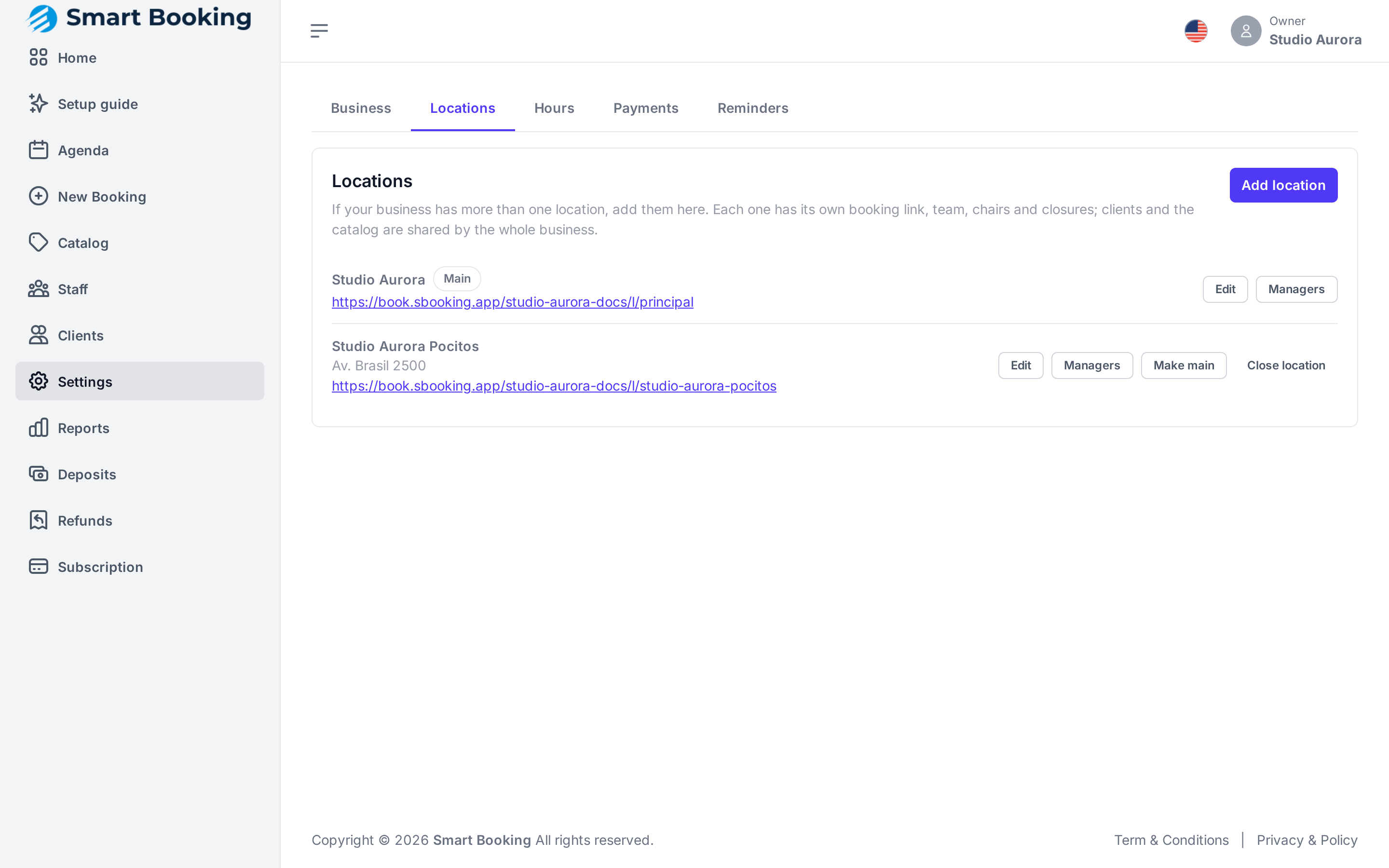
Task: Open Managers for main Studio Aurora
Action: [x=1296, y=289]
